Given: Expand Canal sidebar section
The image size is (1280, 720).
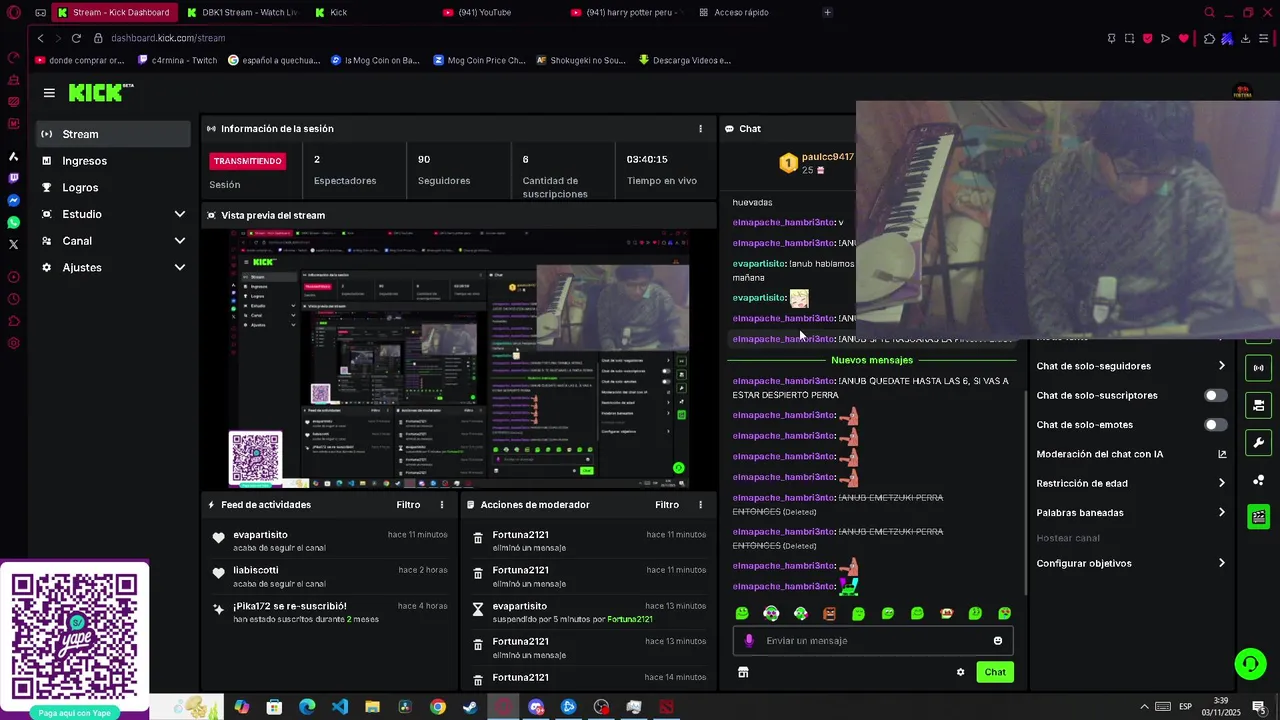Looking at the screenshot, I should point(180,241).
